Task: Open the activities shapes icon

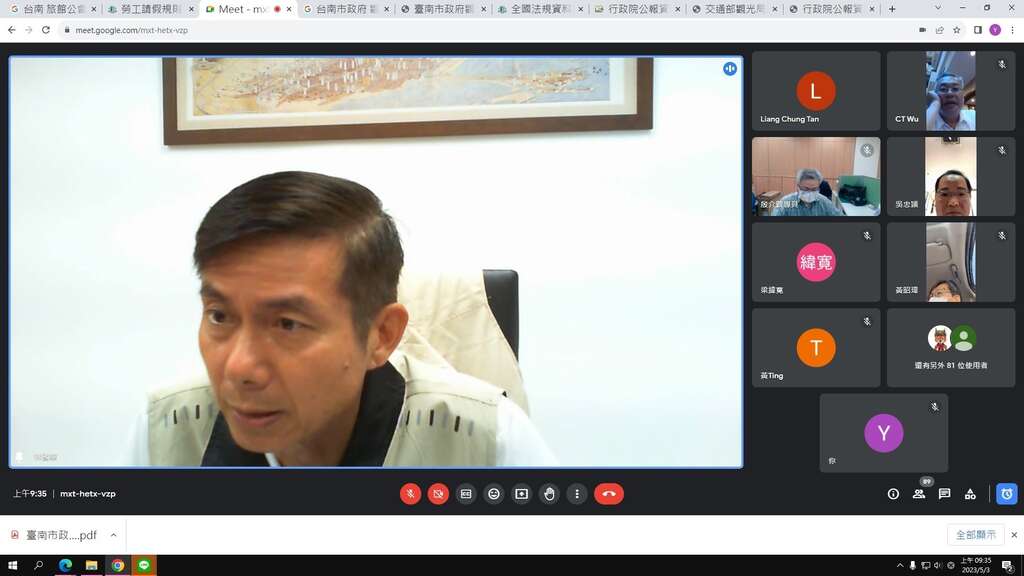Action: [x=970, y=494]
